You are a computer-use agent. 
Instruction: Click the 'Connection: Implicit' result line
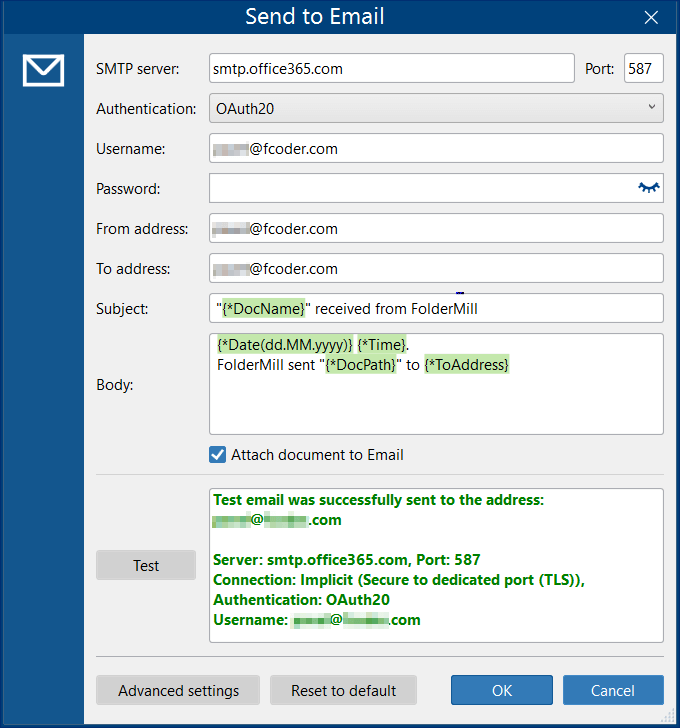pos(399,579)
